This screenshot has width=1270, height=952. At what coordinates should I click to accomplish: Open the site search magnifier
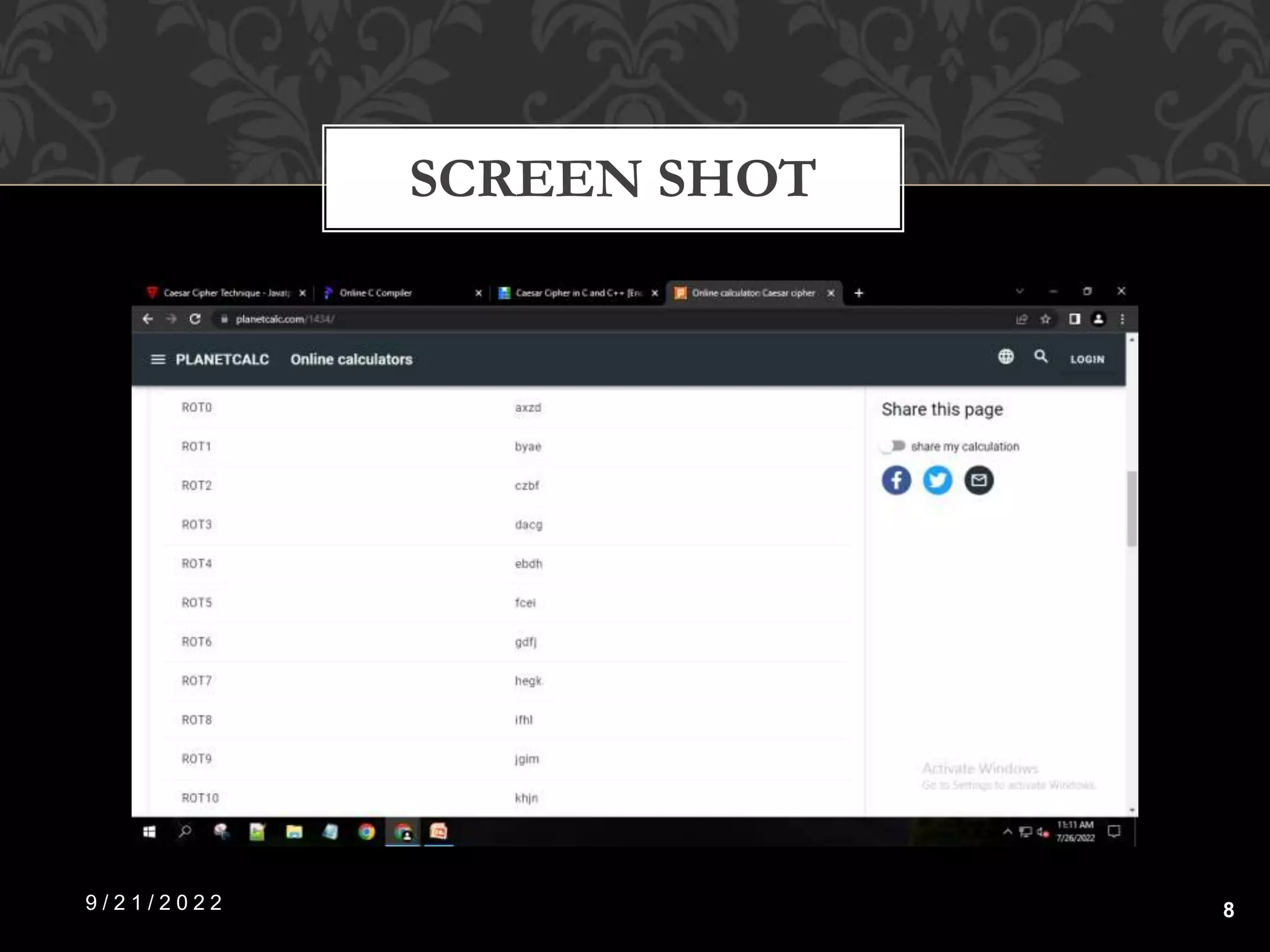(1041, 356)
